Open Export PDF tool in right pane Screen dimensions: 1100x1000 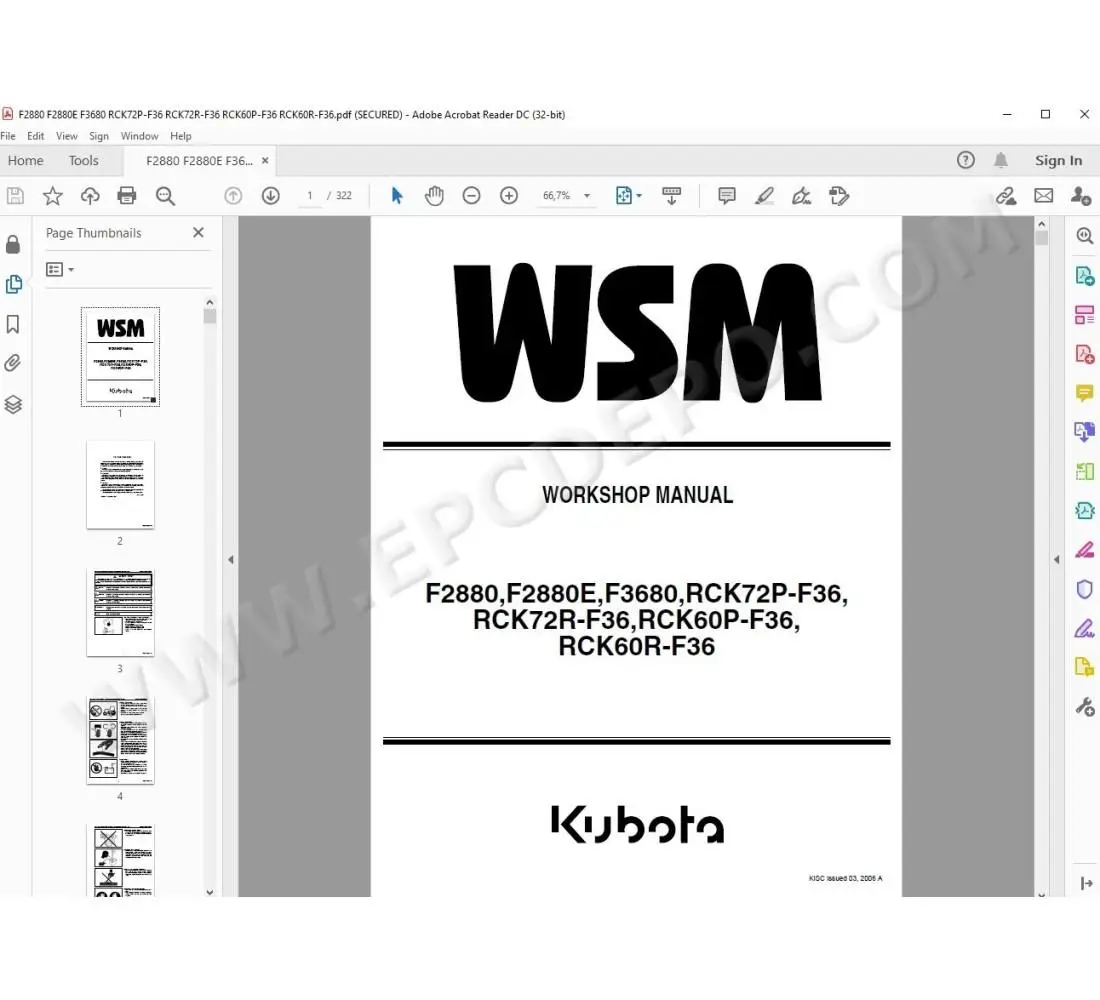[1085, 276]
